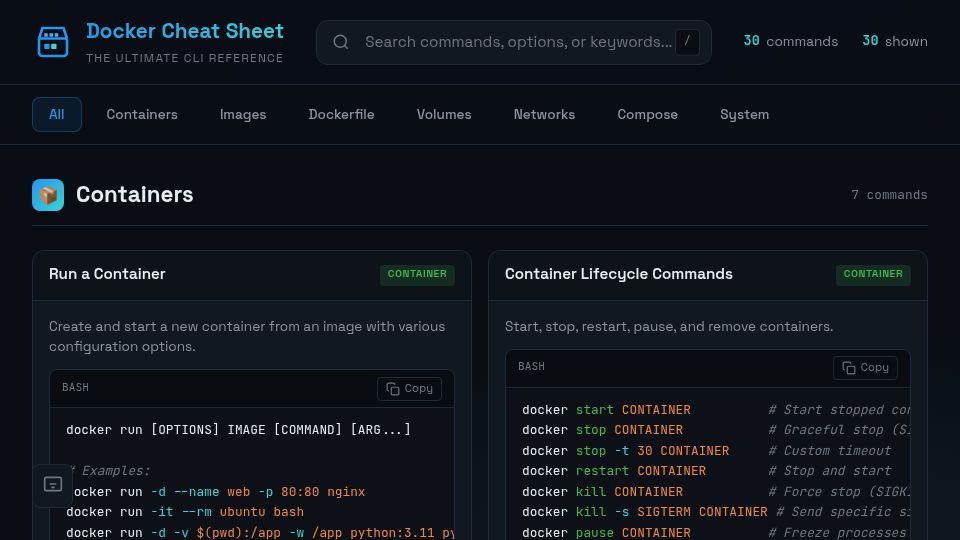Click the 'docker run -d --name web' line
The image size is (960, 540).
pos(216,492)
